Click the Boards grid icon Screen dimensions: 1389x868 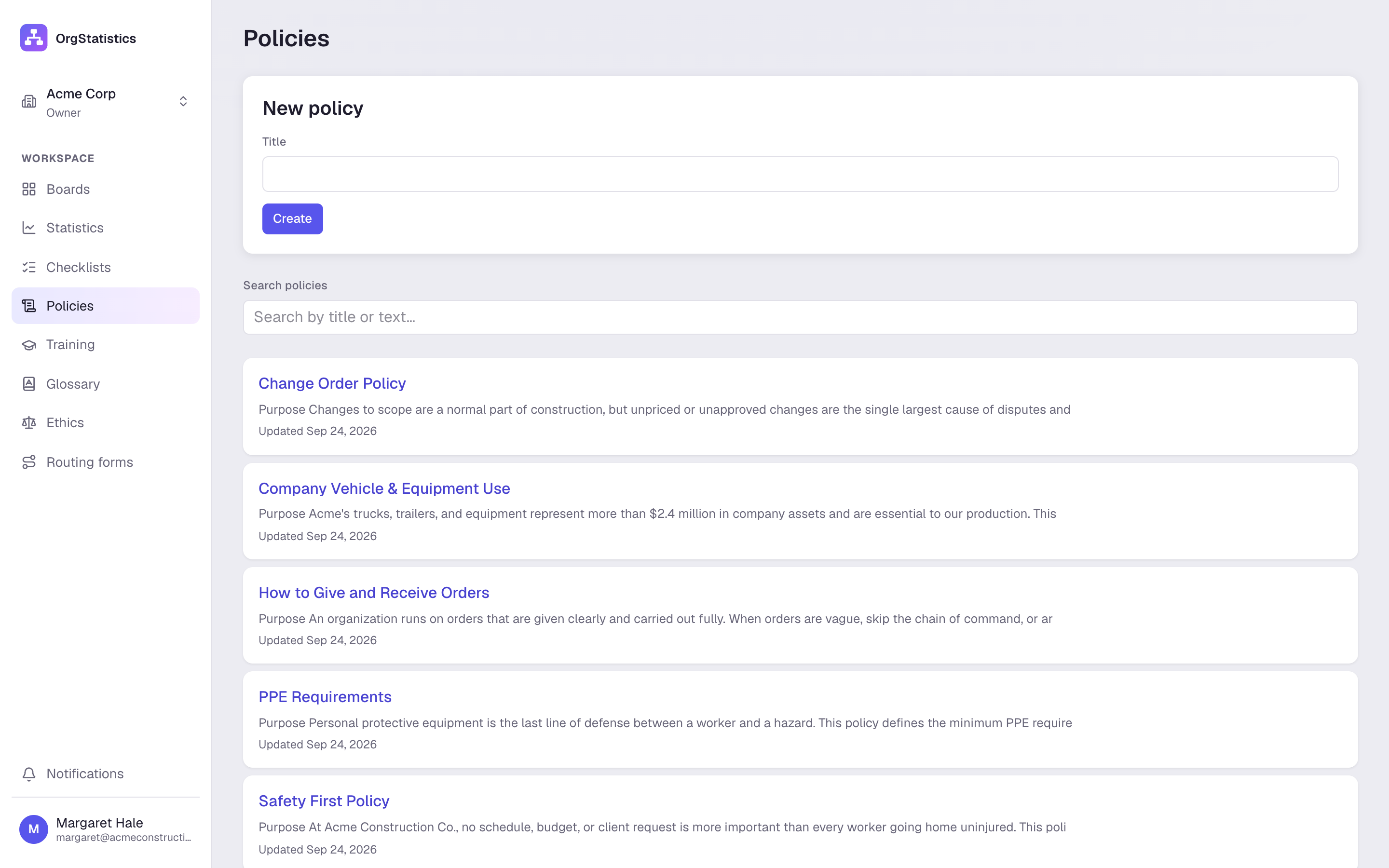[29, 189]
